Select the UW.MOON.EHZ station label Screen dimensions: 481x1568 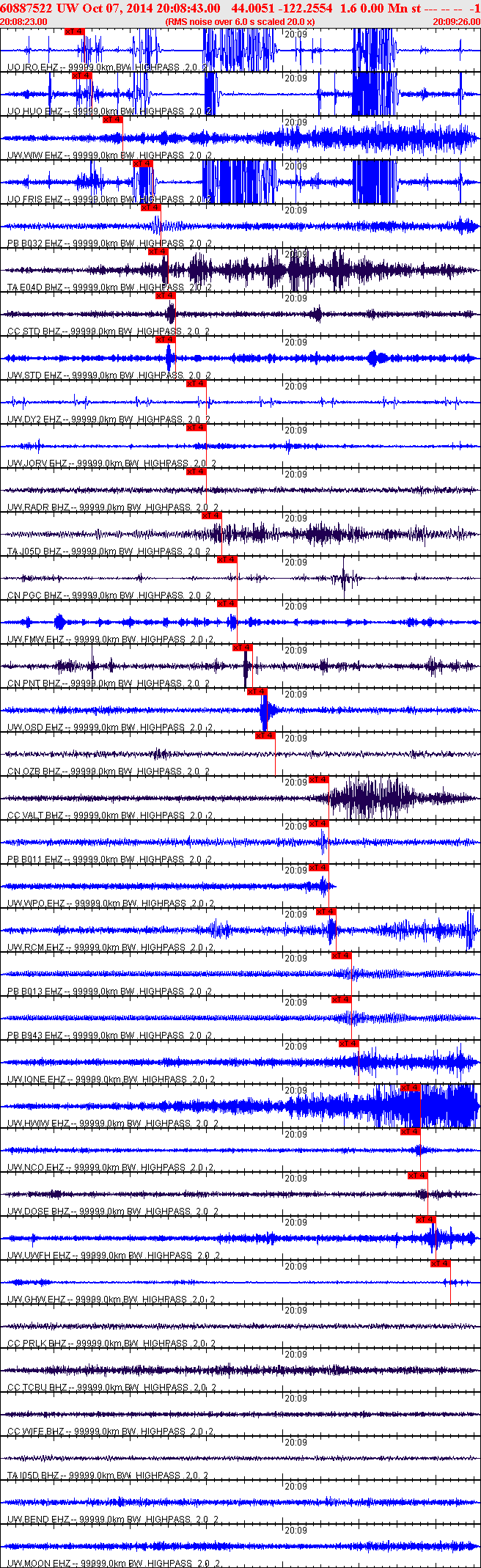[x=114, y=1564]
